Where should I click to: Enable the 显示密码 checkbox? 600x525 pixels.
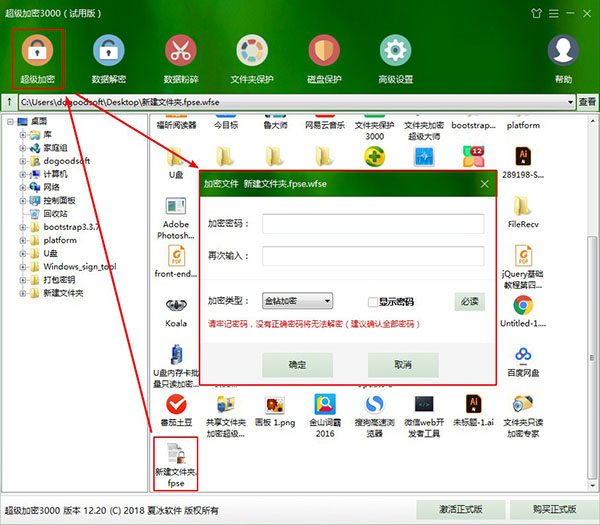pyautogui.click(x=373, y=301)
